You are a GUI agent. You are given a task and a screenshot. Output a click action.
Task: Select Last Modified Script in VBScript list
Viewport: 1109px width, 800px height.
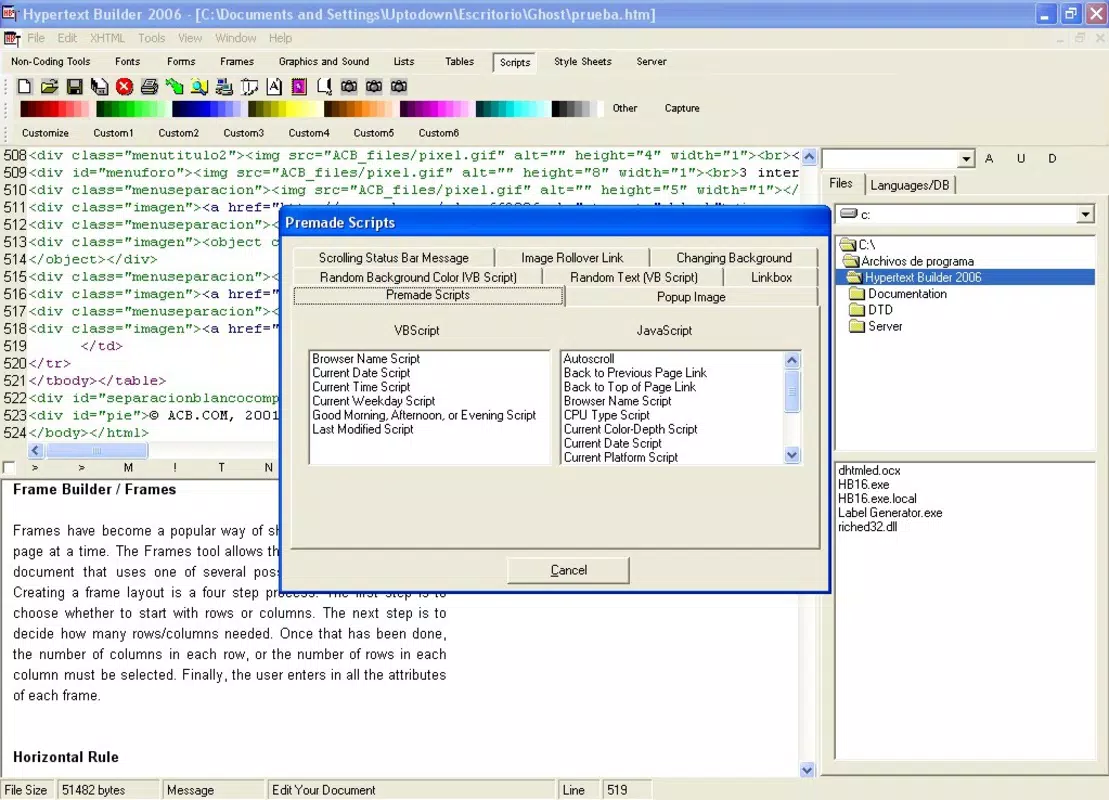pyautogui.click(x=363, y=429)
